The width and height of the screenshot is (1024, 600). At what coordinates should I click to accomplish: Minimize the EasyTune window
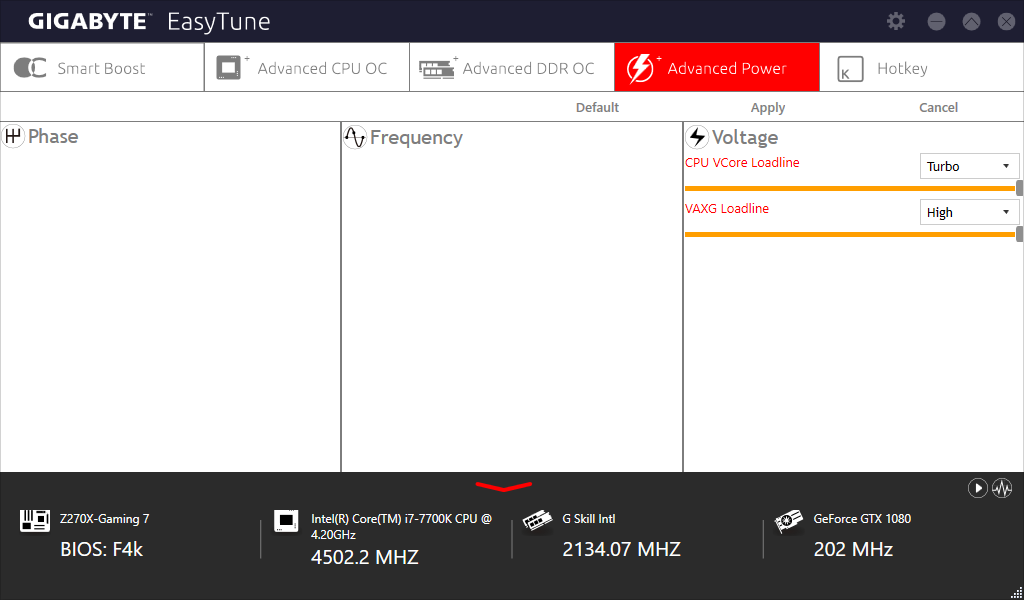pos(936,22)
